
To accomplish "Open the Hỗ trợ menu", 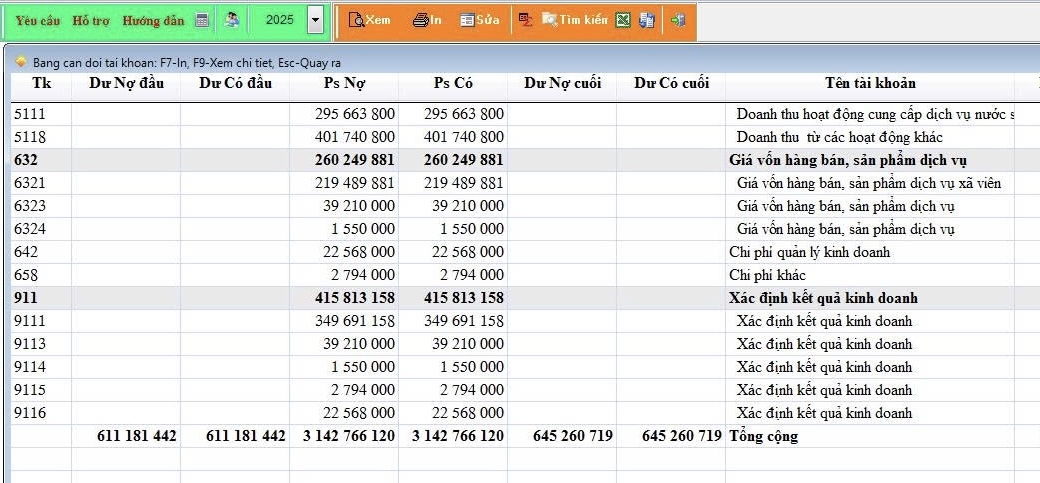I will click(x=91, y=20).
